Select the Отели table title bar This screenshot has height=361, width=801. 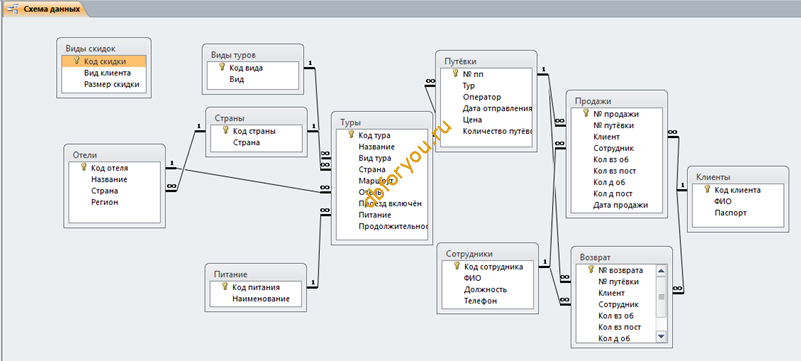[114, 155]
